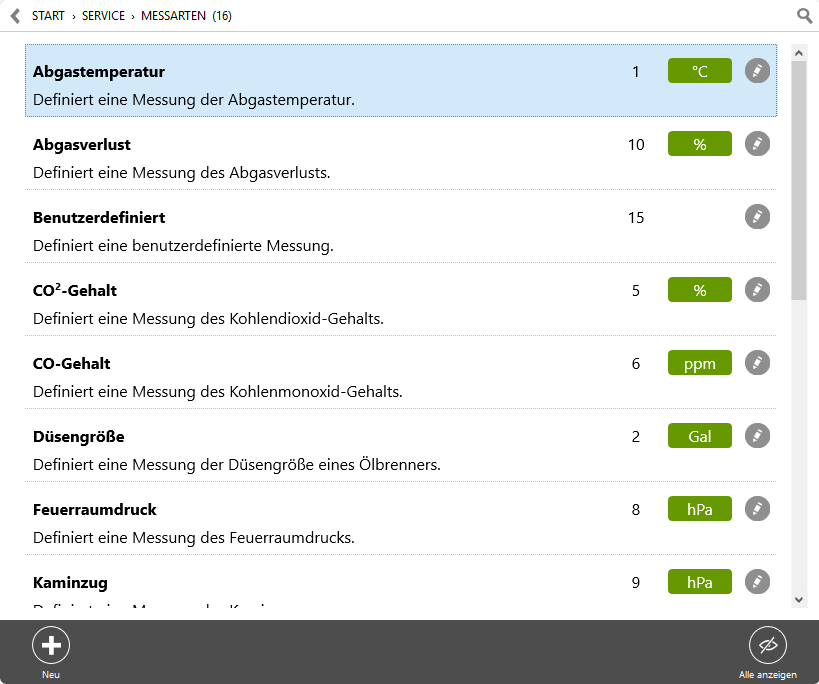Add a new entry with Neu

pos(51,645)
